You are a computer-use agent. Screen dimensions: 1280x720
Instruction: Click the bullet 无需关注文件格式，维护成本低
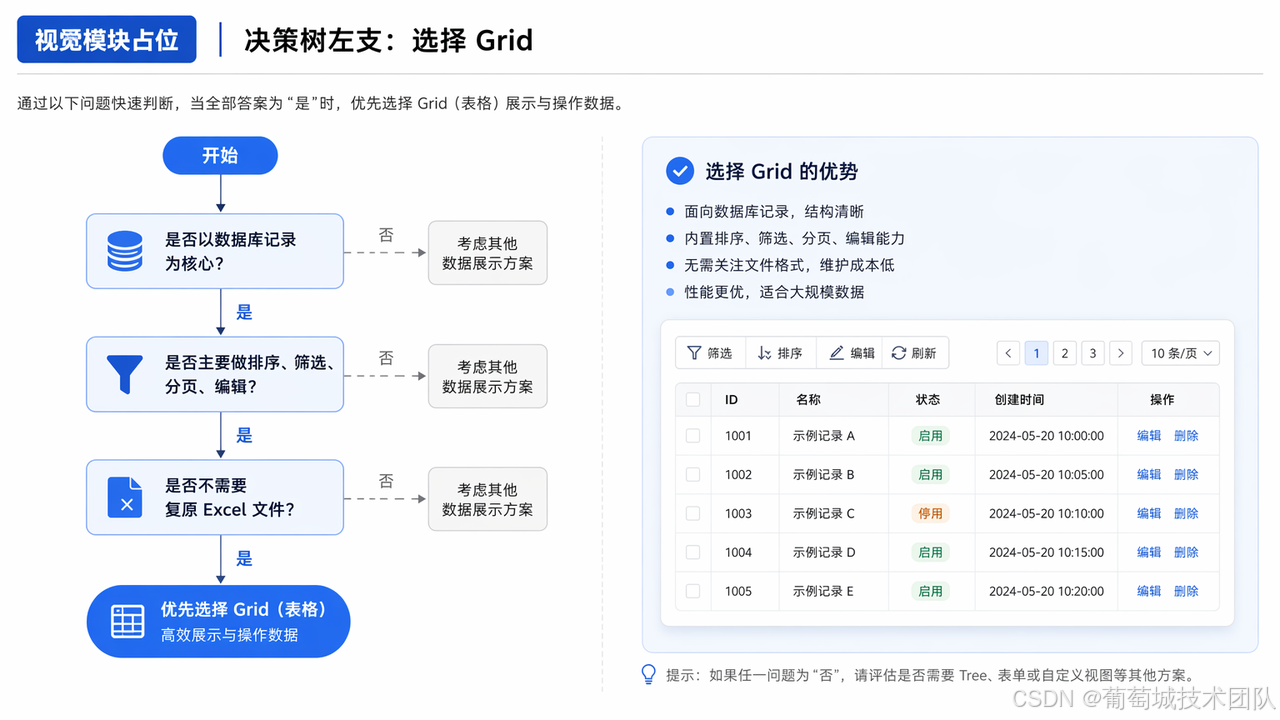789,265
